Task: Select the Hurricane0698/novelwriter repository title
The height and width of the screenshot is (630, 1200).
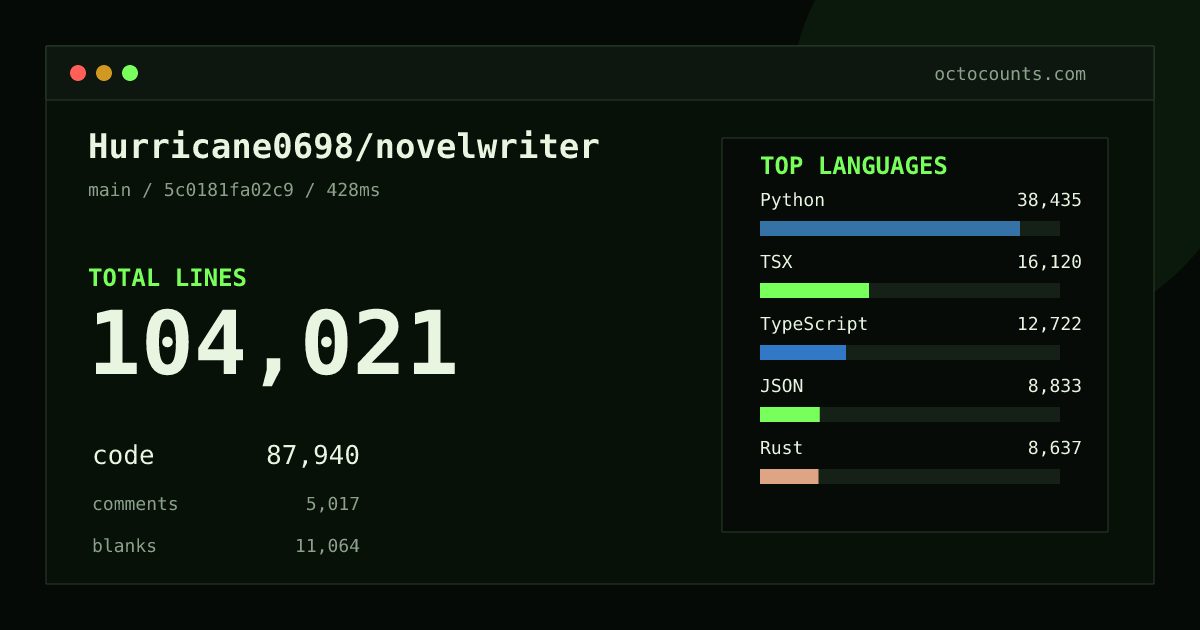Action: [344, 147]
